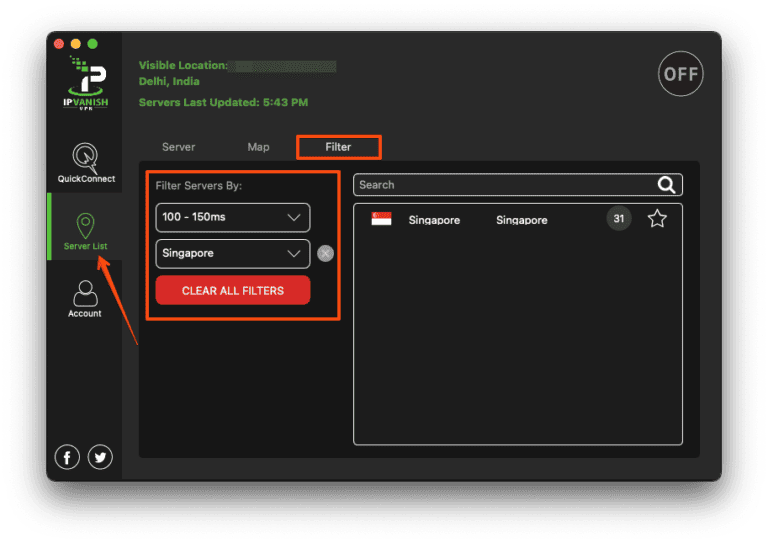This screenshot has width=768, height=543.
Task: Remove the Singapore country filter
Action: point(325,254)
